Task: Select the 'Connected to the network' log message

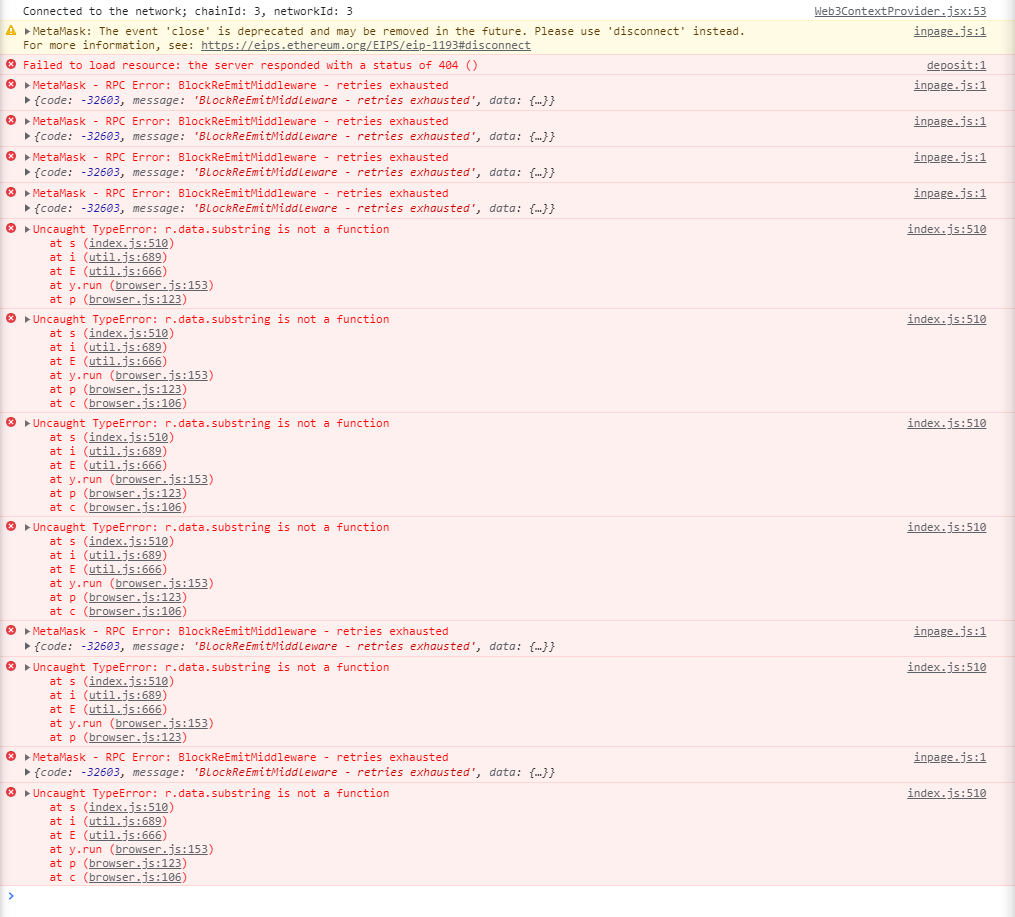Action: [x=188, y=11]
